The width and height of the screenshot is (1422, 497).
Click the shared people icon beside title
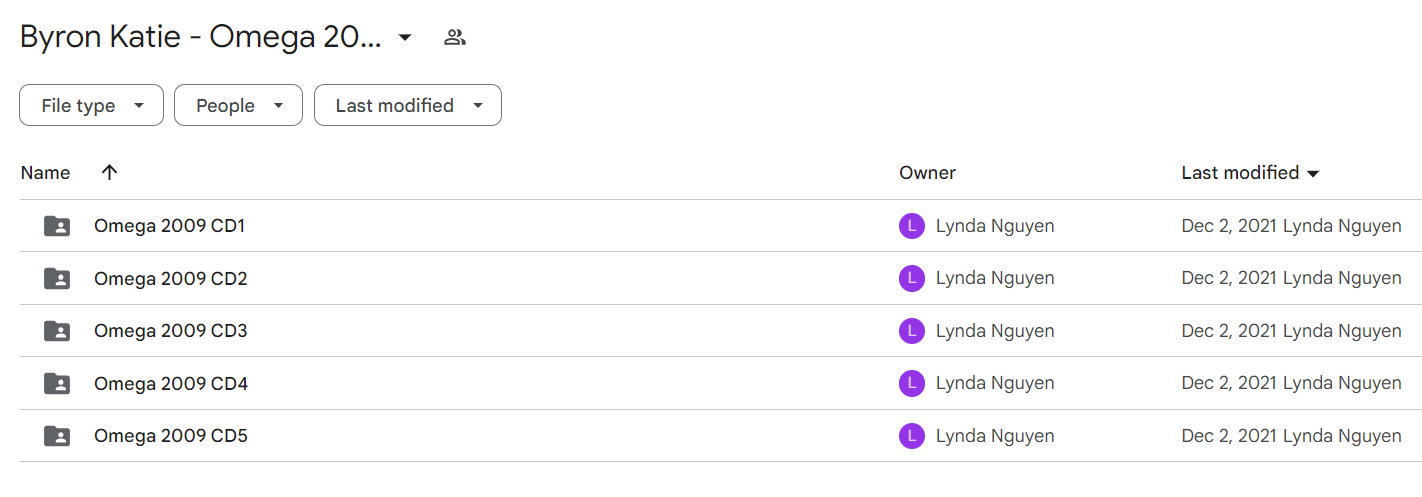[x=455, y=38]
